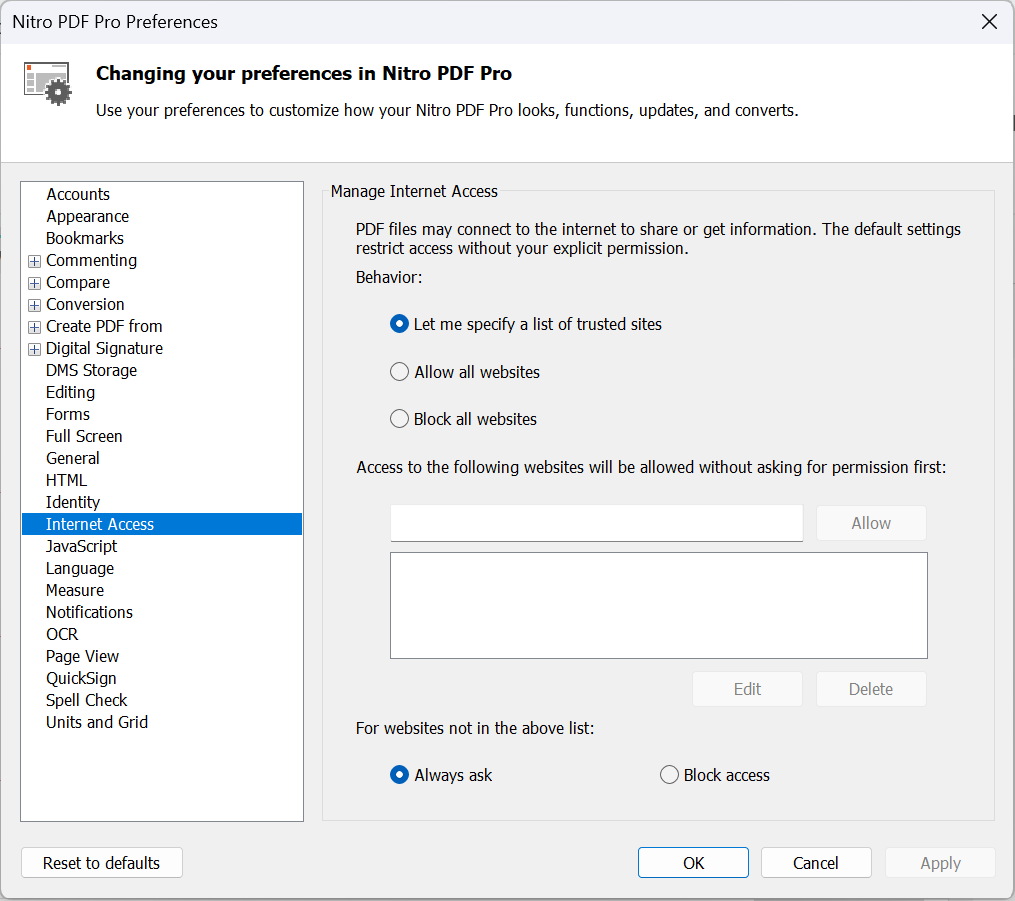Select Create PDF from category
The height and width of the screenshot is (901, 1015).
click(104, 326)
